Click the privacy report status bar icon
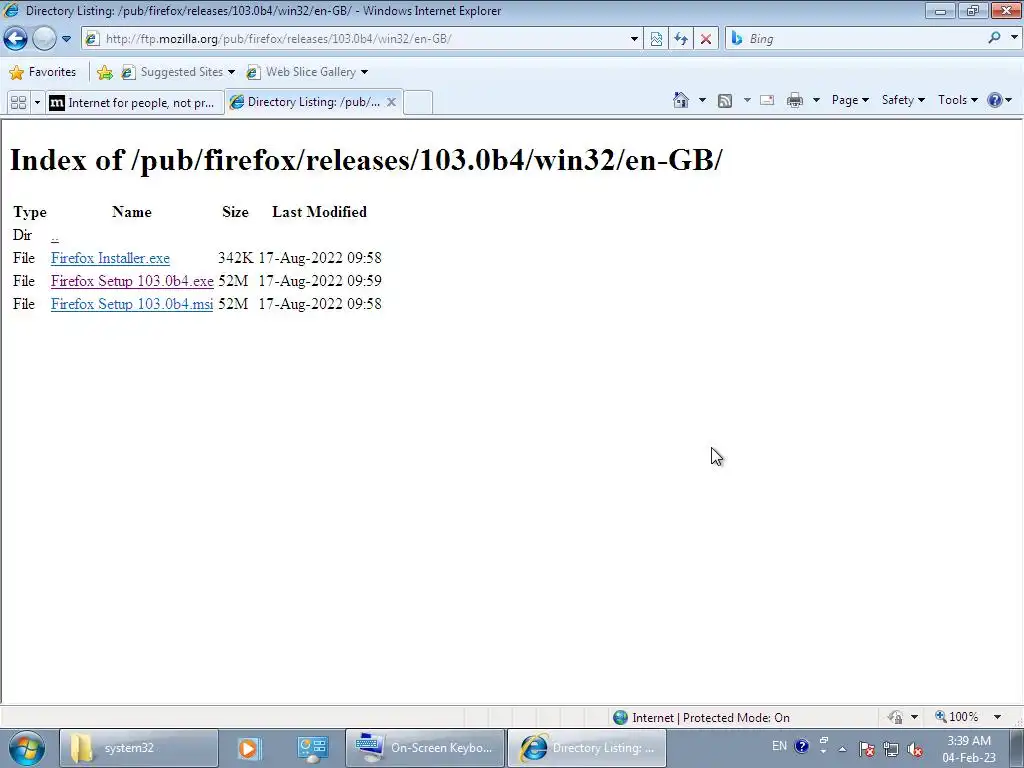Image resolution: width=1024 pixels, height=768 pixels. (895, 717)
